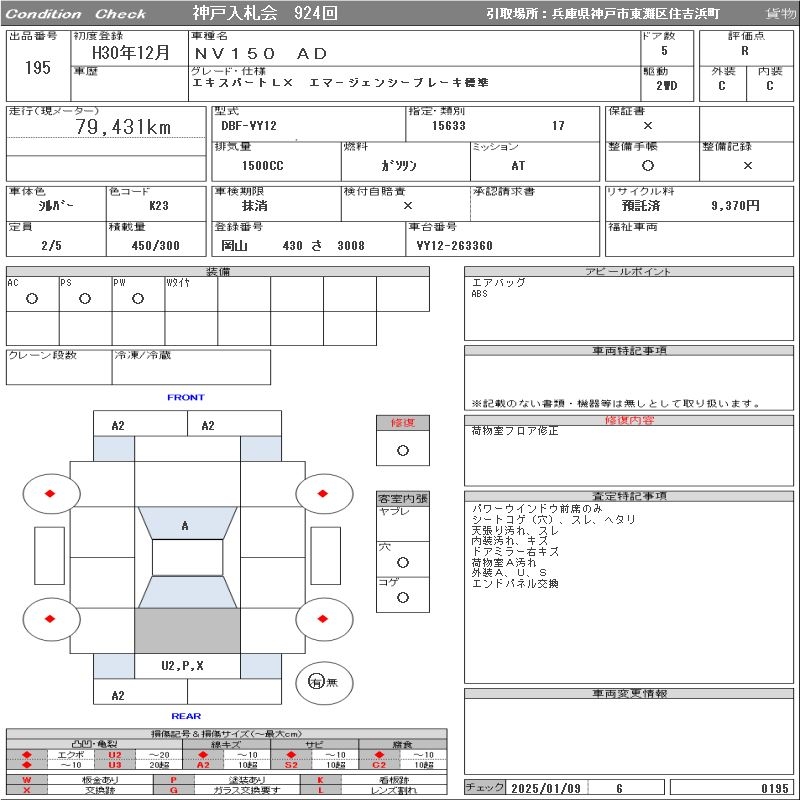Toggle the AC equipment circle mark
This screenshot has width=800, height=800.
[32, 298]
